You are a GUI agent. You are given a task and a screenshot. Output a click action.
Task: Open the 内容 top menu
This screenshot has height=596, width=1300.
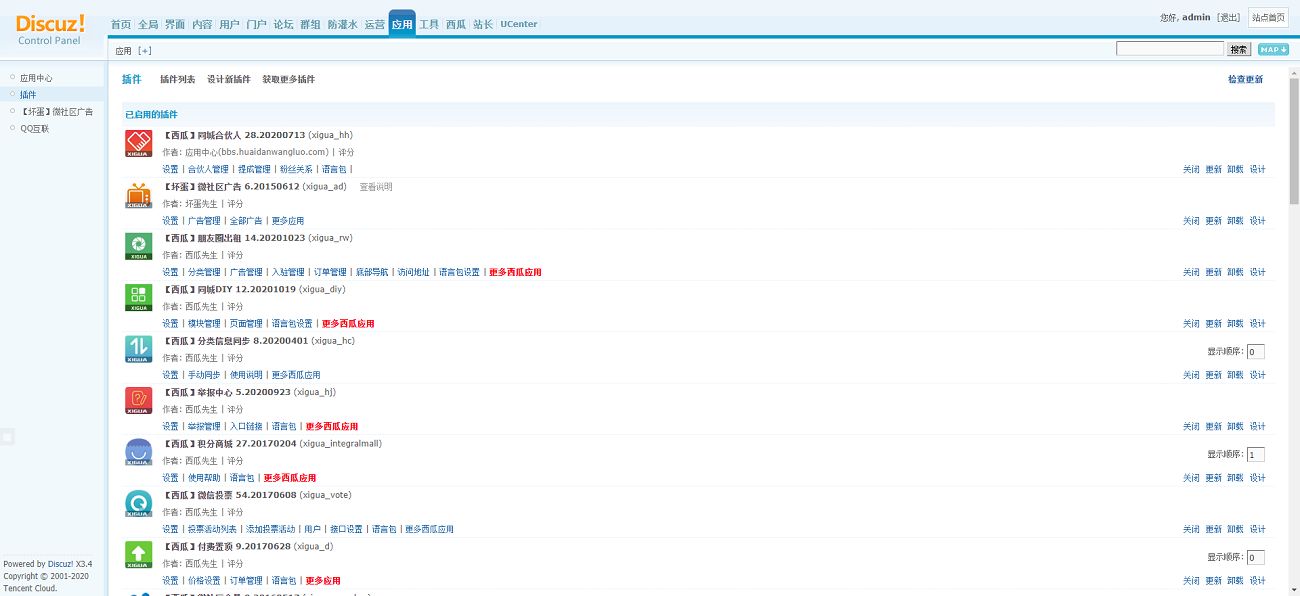(202, 24)
